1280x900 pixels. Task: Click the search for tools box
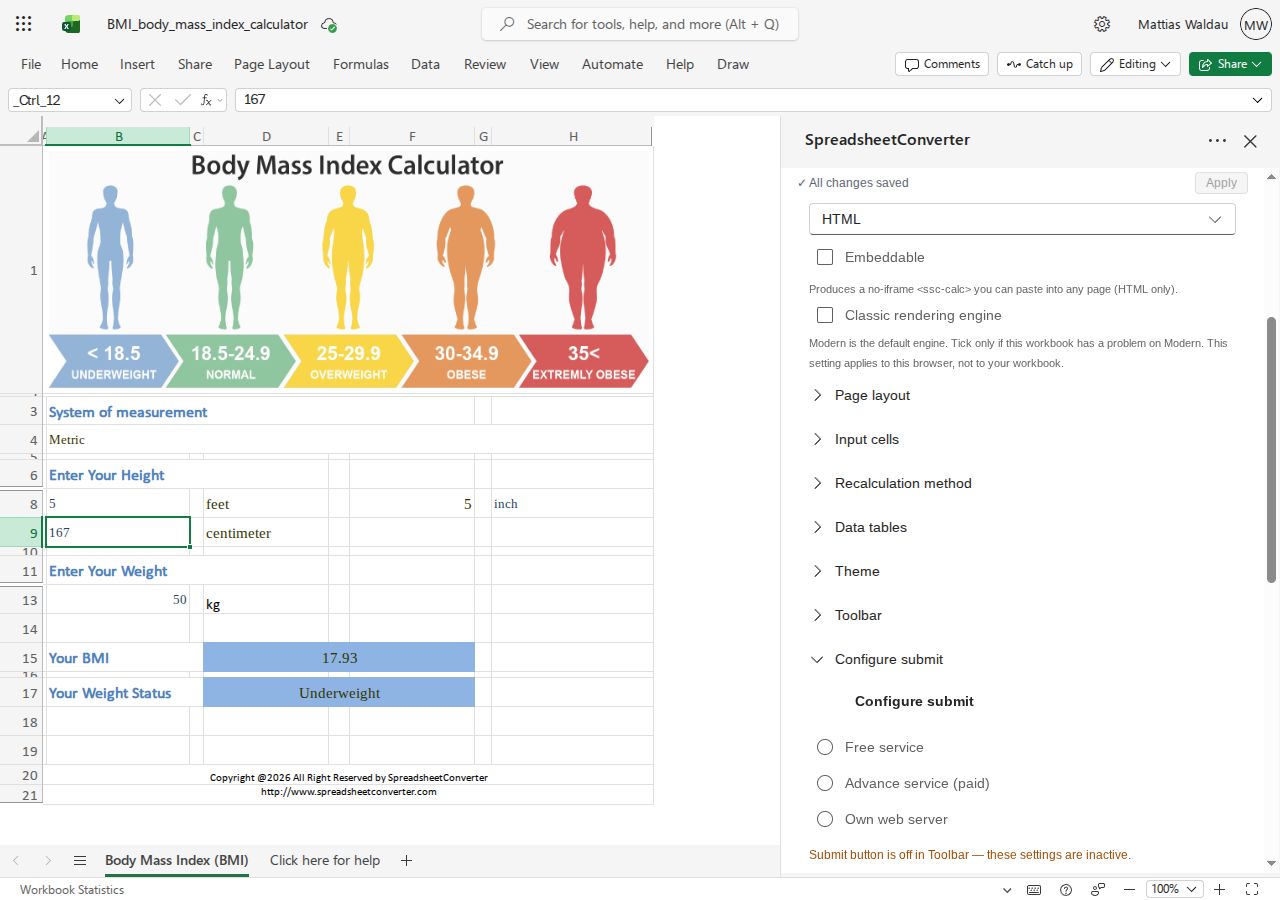coord(640,24)
